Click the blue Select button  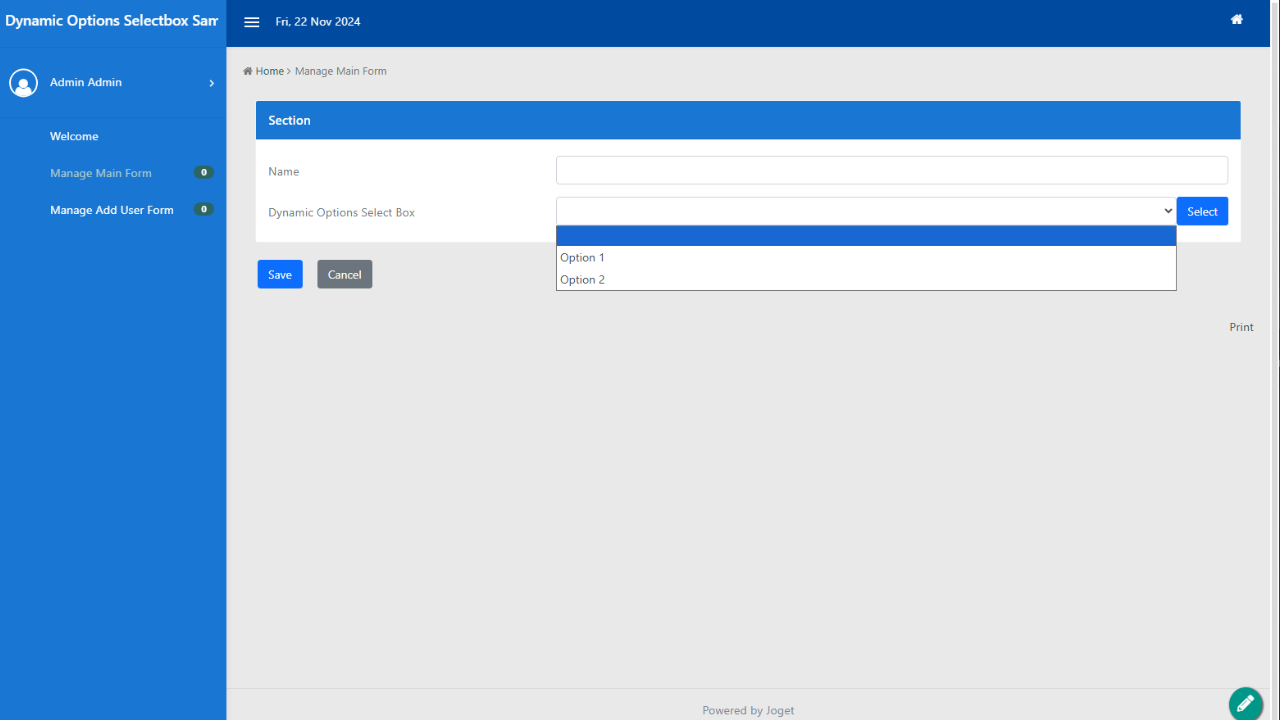coord(1202,211)
